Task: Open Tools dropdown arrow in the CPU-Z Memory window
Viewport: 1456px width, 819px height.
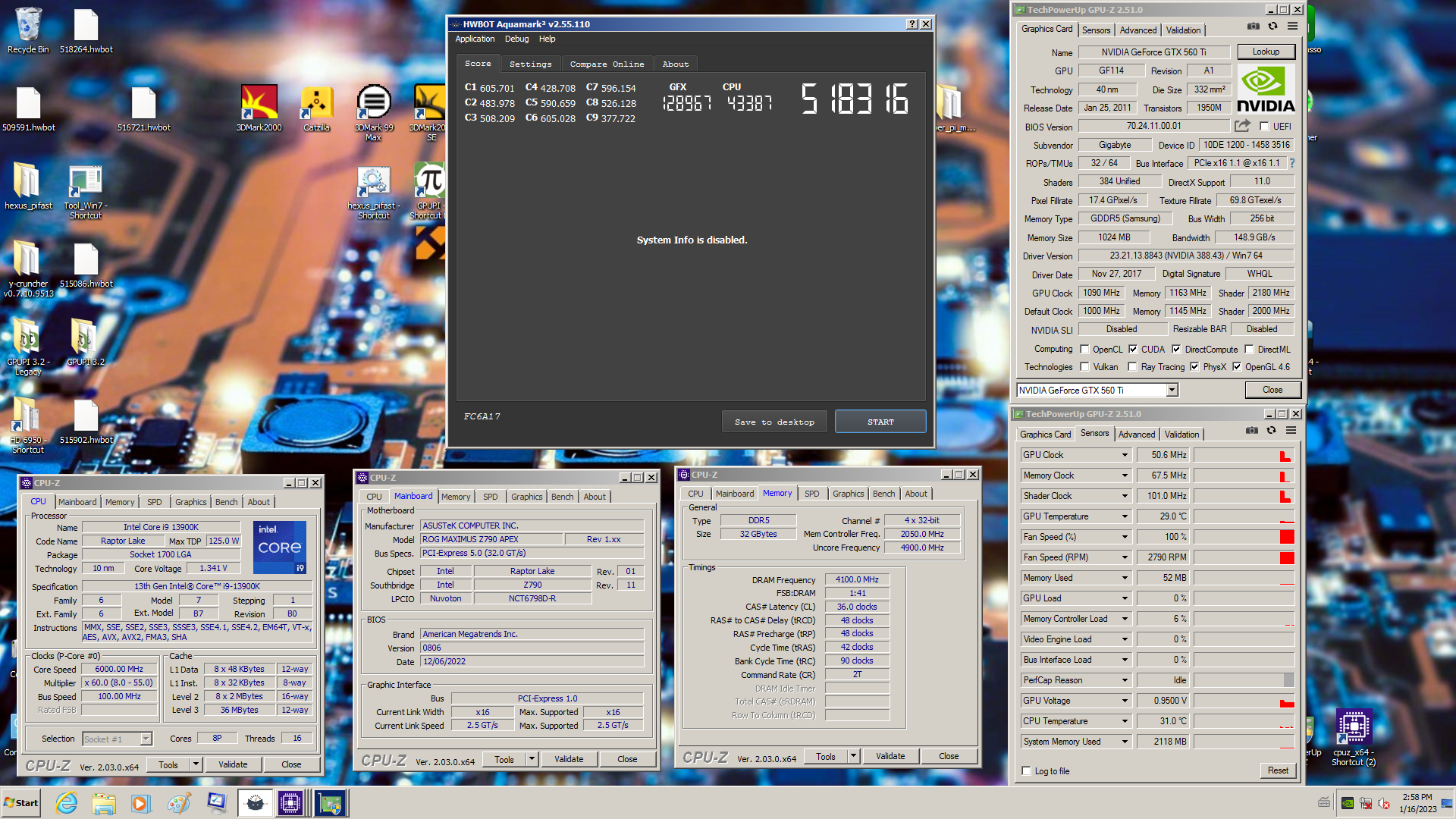Action: 853,756
